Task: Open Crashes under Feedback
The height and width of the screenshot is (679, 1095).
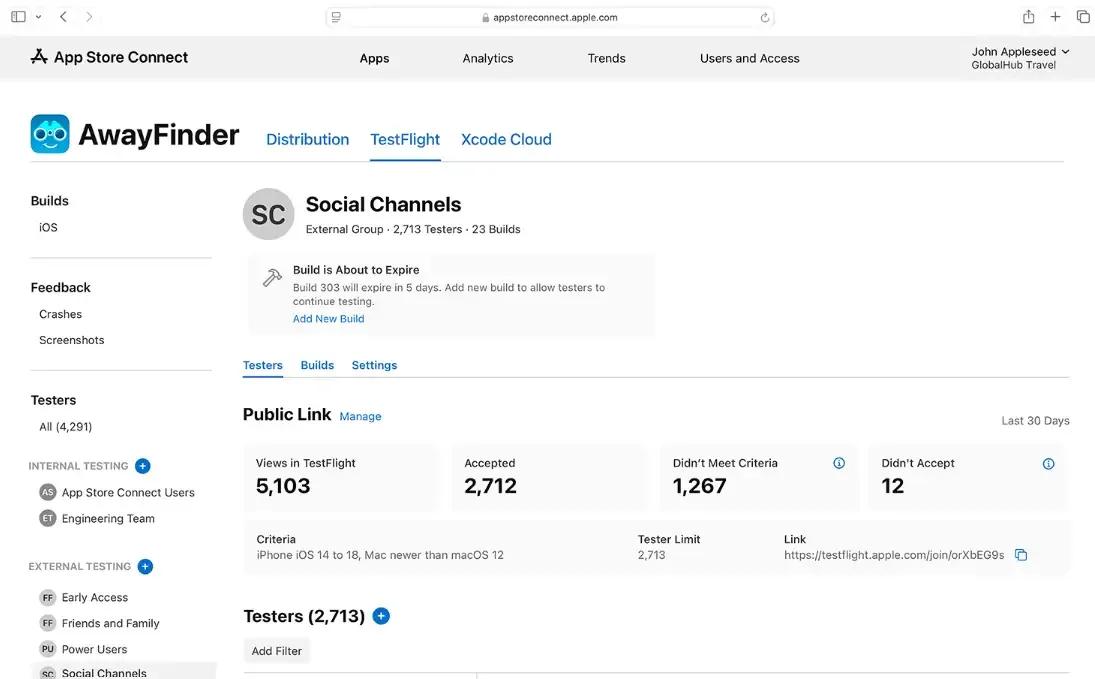Action: 60,314
